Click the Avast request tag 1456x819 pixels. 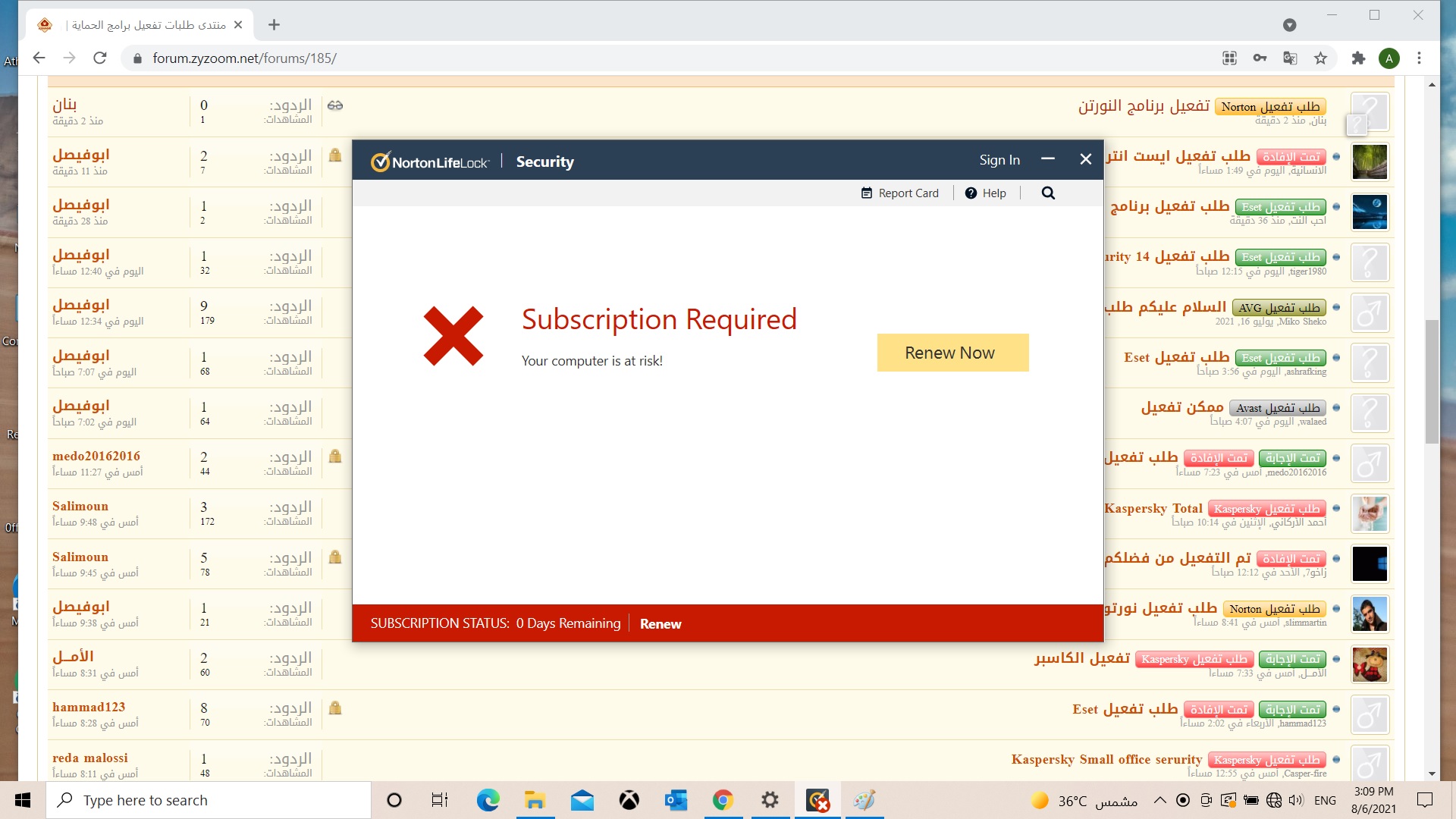[x=1278, y=408]
